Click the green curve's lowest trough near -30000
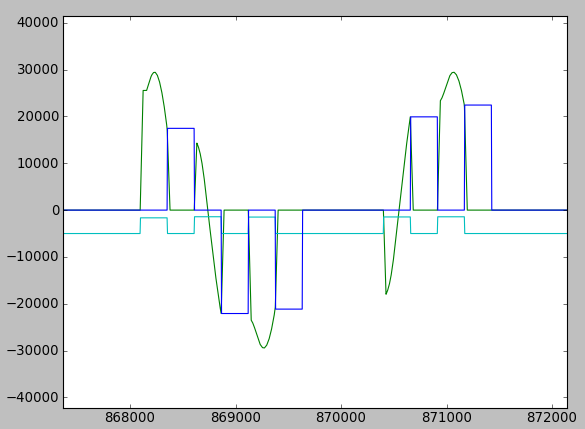This screenshot has height=429, width=585. coord(264,348)
